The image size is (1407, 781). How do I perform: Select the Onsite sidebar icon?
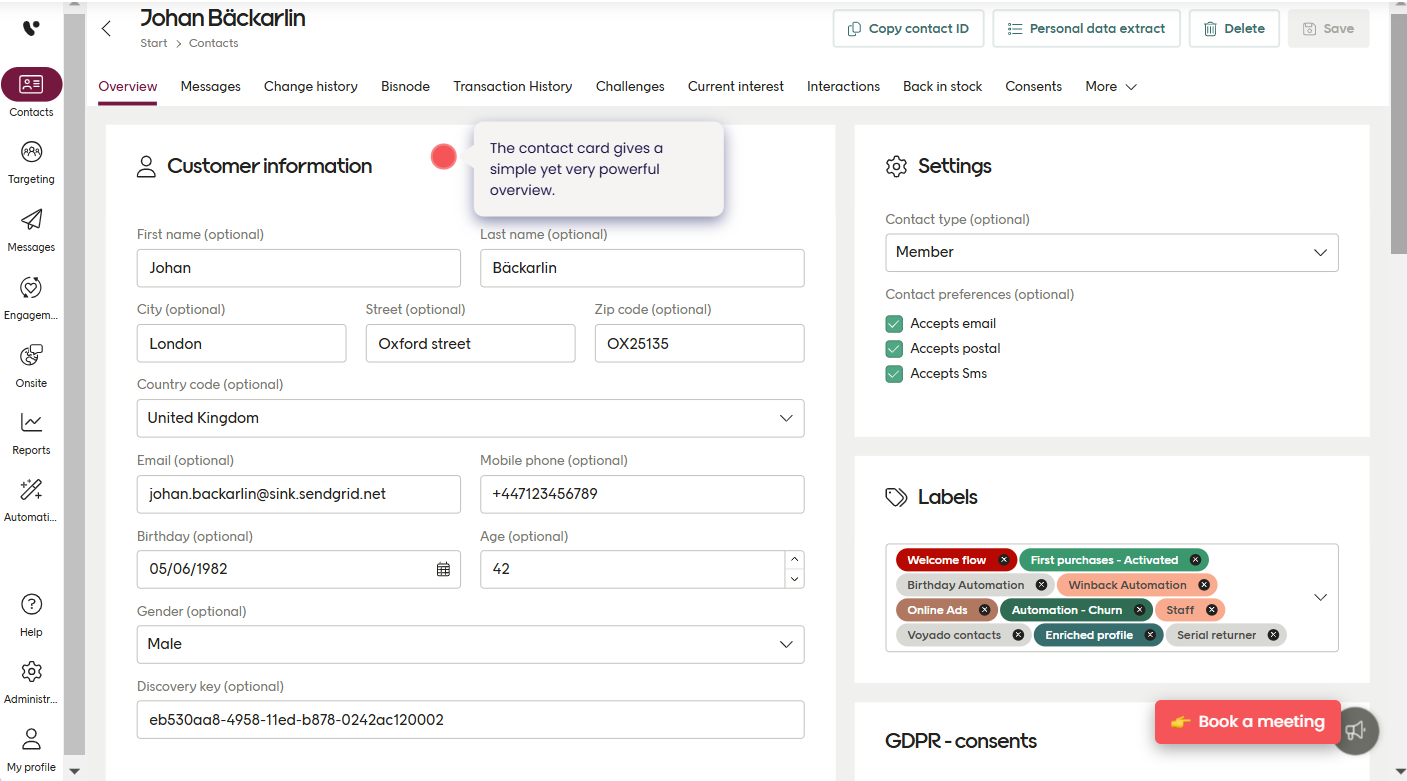[x=31, y=362]
